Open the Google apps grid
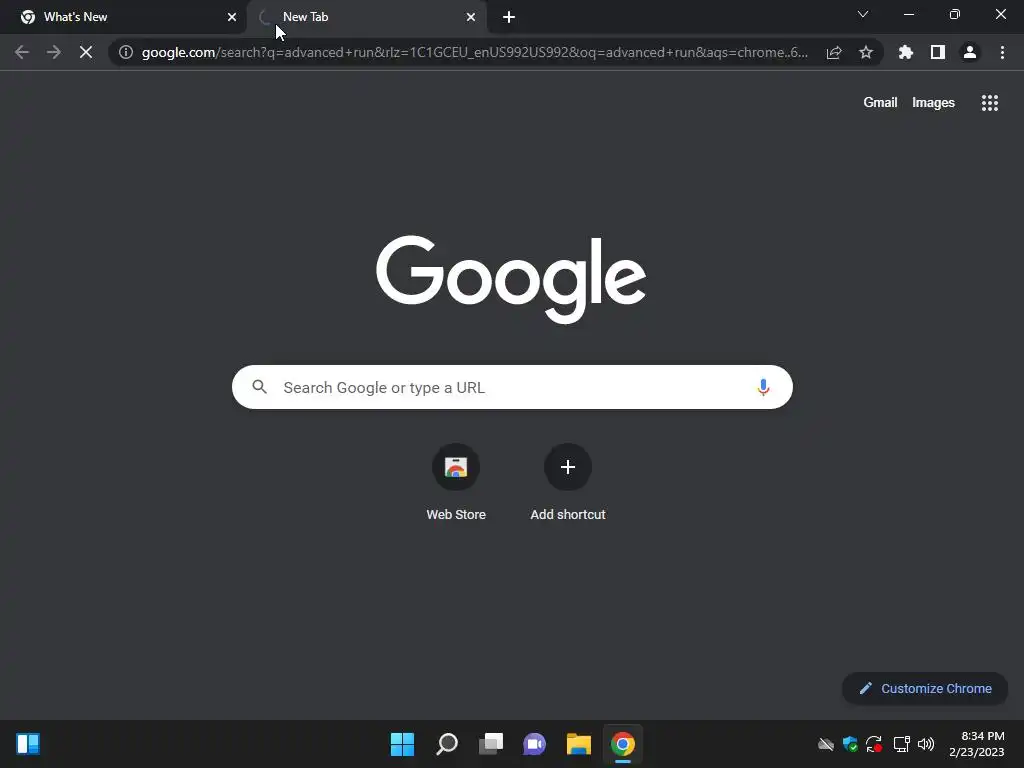The height and width of the screenshot is (768, 1024). 990,103
